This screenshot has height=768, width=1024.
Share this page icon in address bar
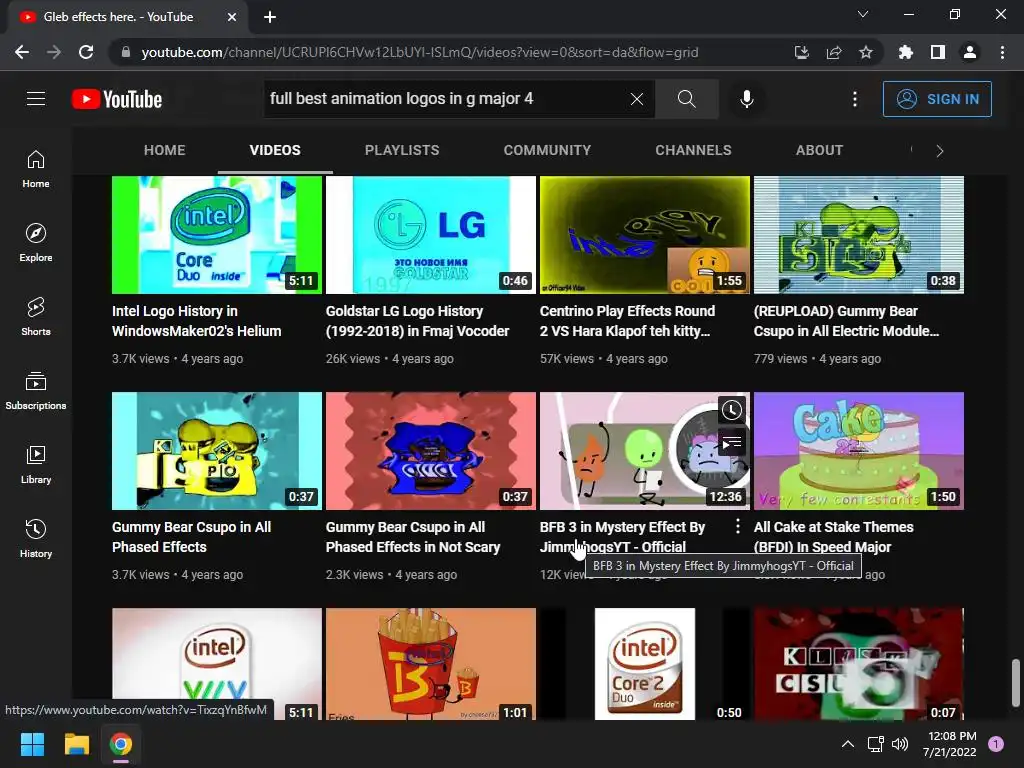[834, 52]
